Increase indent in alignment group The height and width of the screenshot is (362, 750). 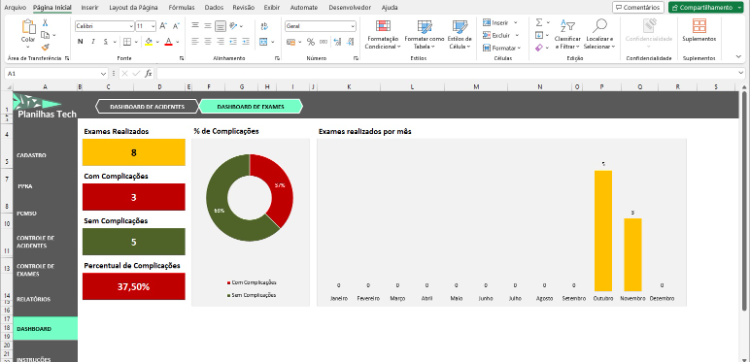(245, 42)
